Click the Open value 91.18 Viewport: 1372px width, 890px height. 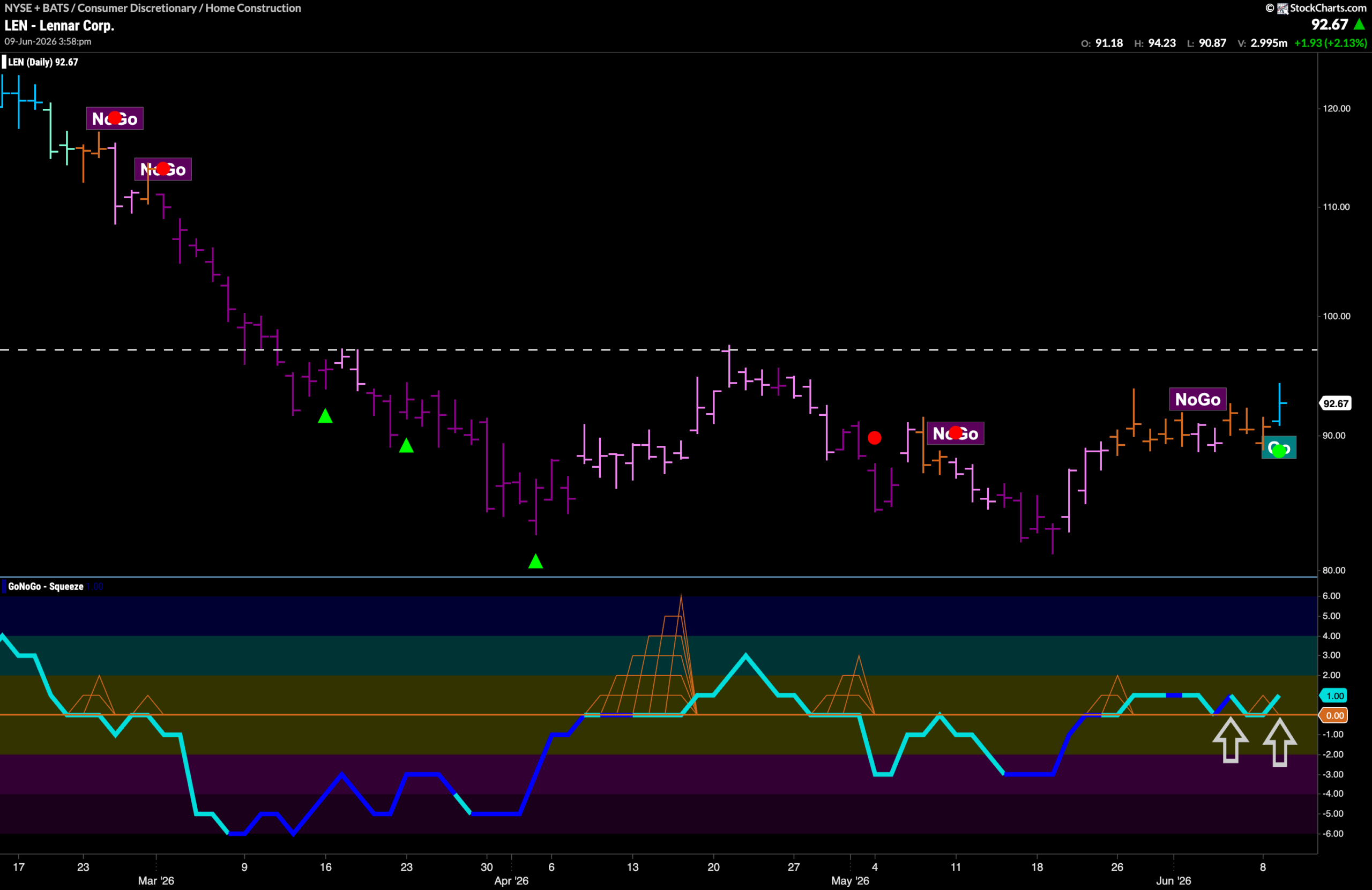tap(1108, 43)
